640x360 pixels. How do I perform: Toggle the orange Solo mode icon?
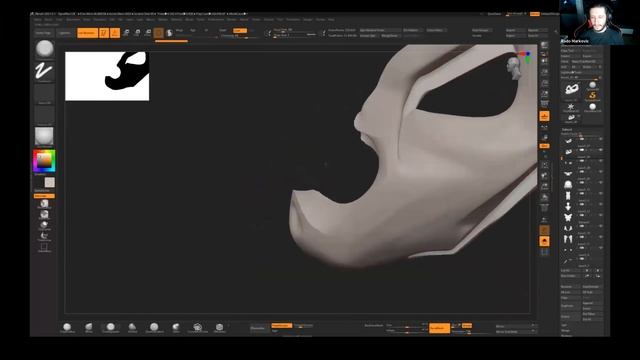tap(544, 242)
